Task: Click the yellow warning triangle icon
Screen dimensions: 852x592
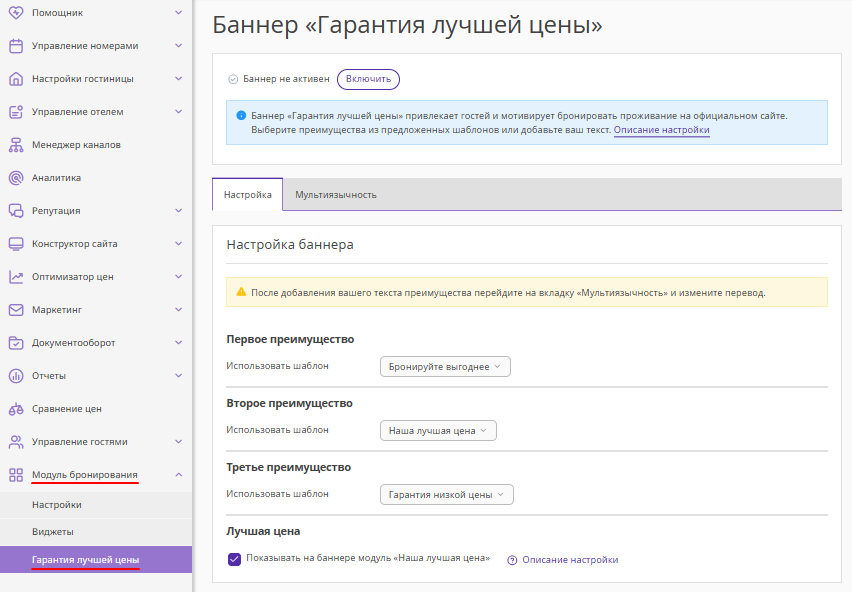Action: point(241,292)
